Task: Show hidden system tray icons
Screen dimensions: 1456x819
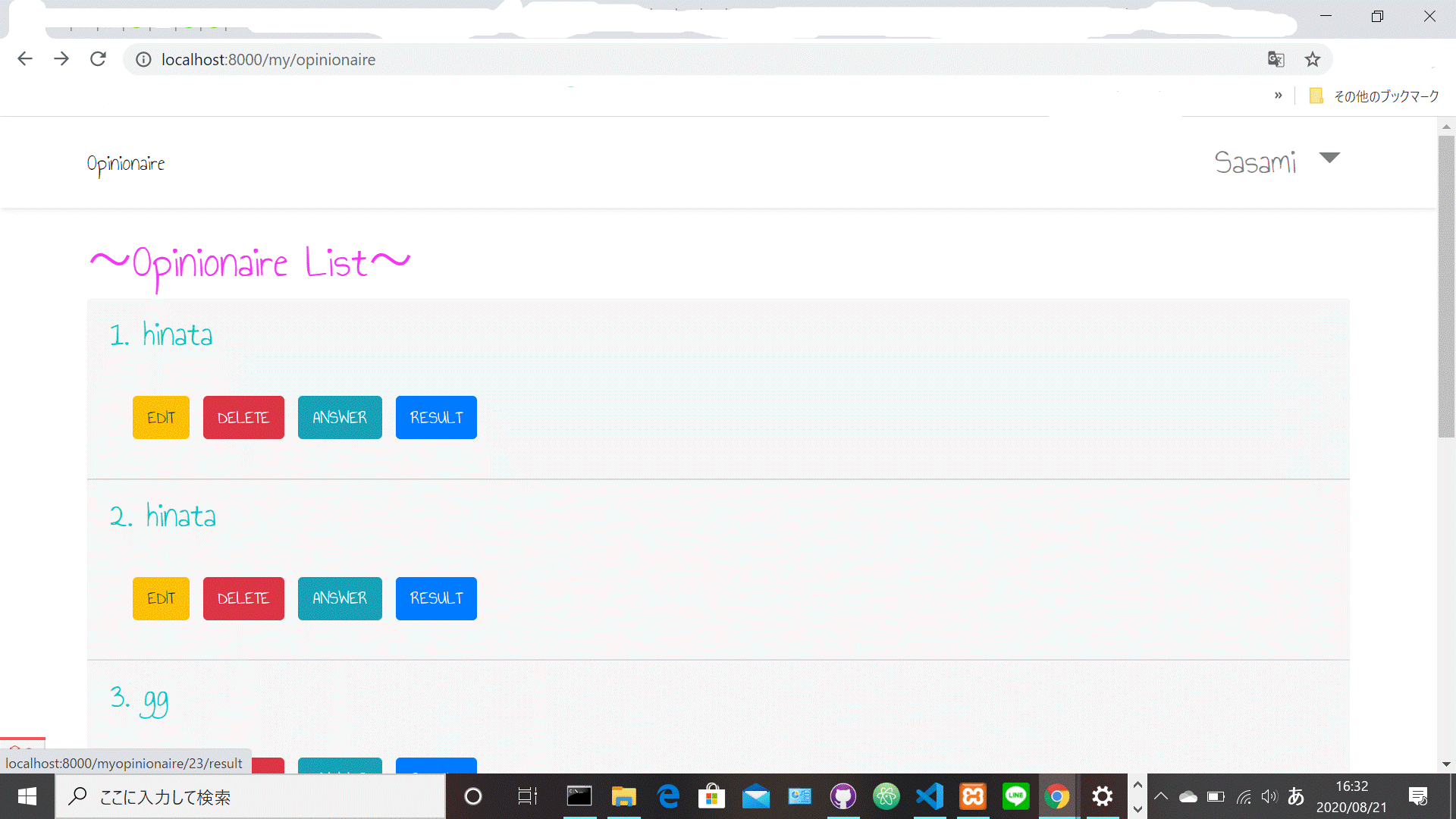Action: coord(1160,796)
